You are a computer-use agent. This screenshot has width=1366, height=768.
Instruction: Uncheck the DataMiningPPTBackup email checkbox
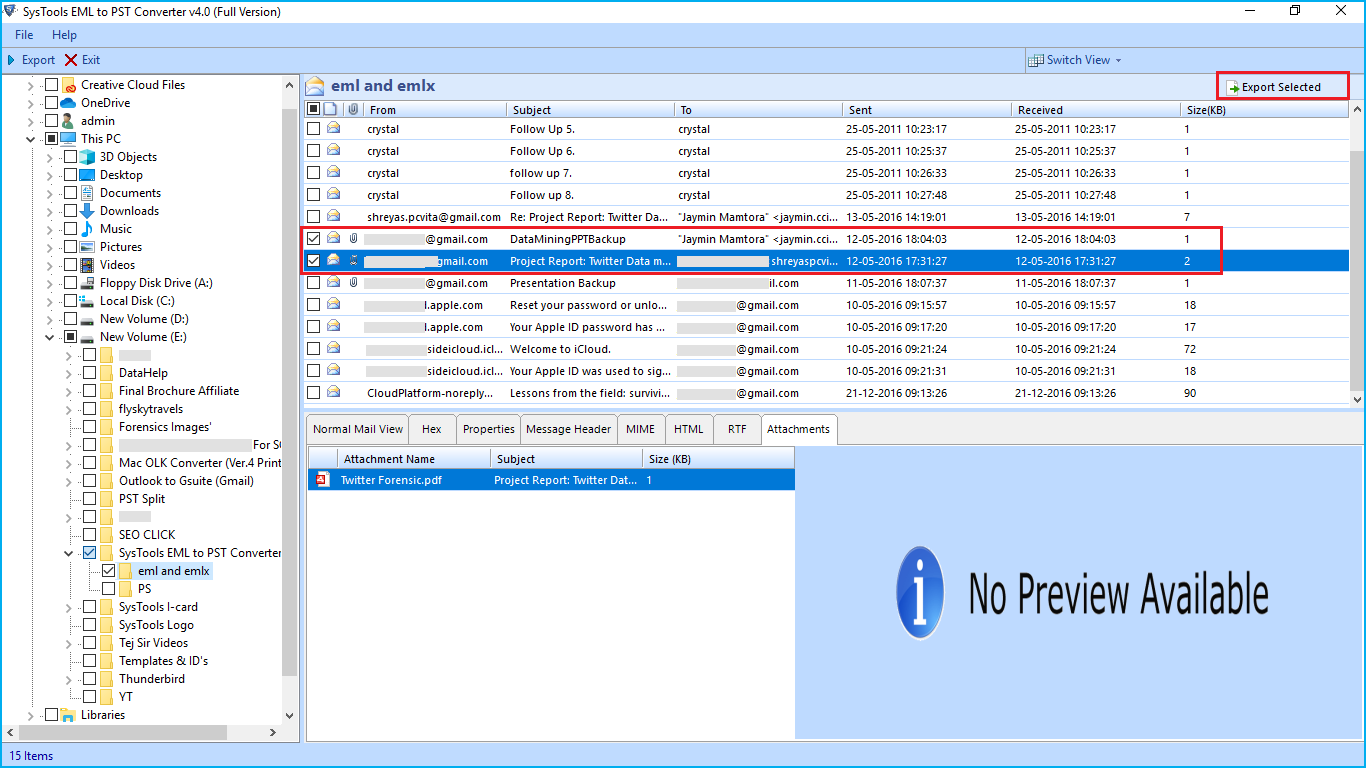tap(314, 239)
